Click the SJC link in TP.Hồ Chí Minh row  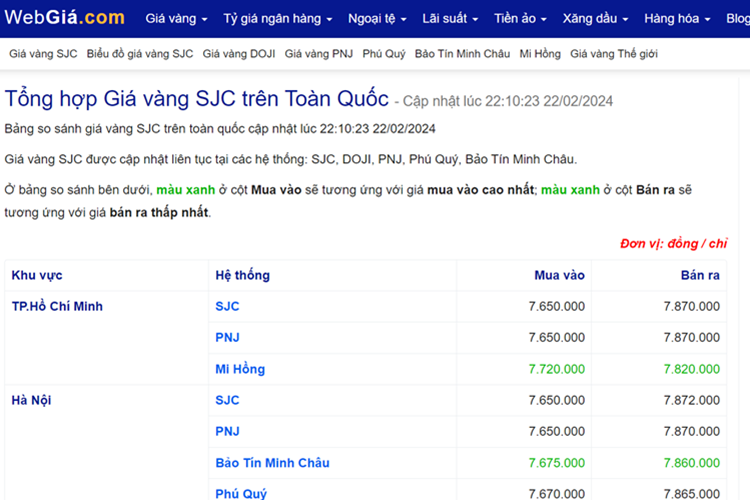point(227,306)
